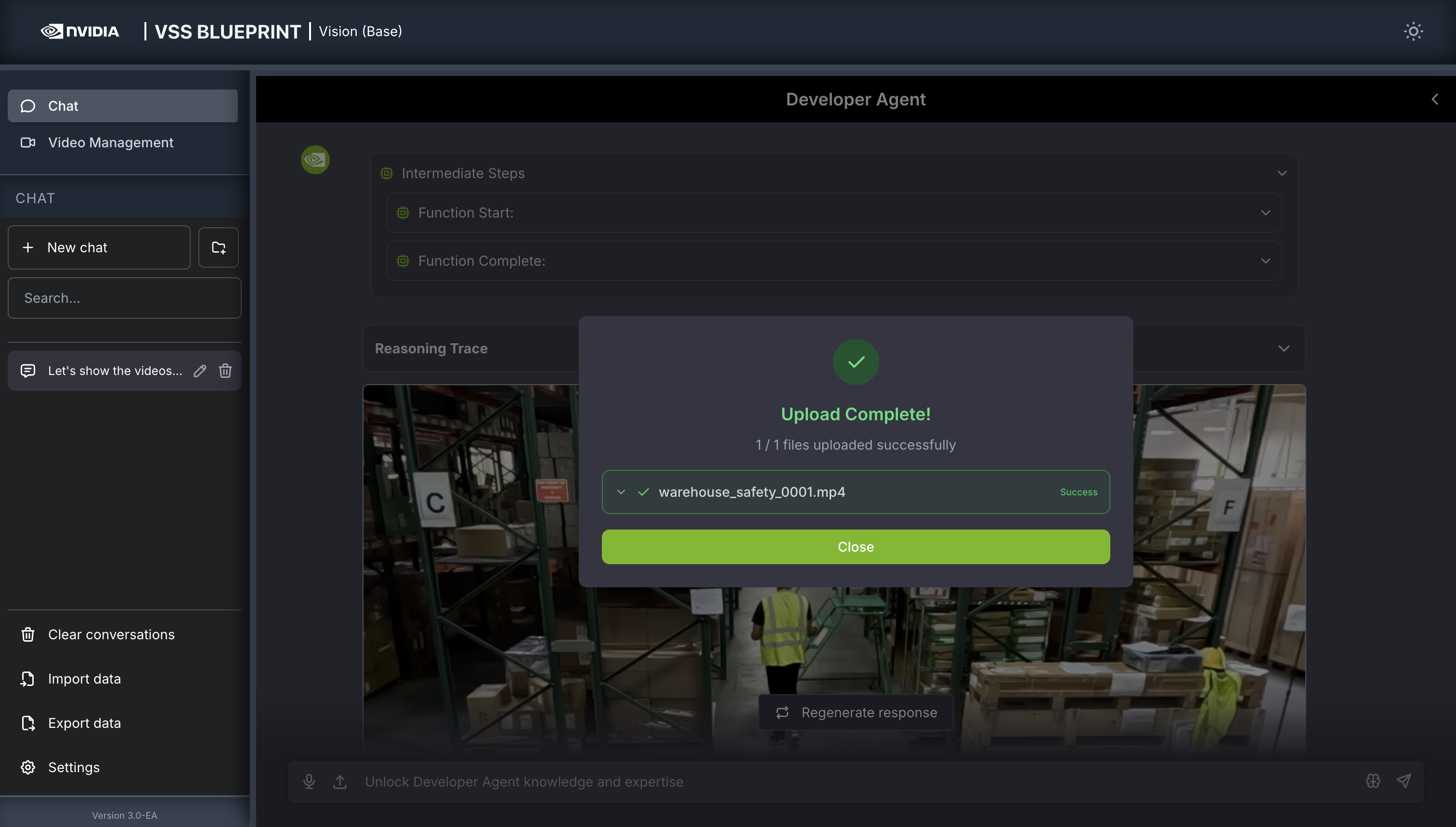1456x827 pixels.
Task: Delete the chat with trash icon
Action: coord(225,371)
